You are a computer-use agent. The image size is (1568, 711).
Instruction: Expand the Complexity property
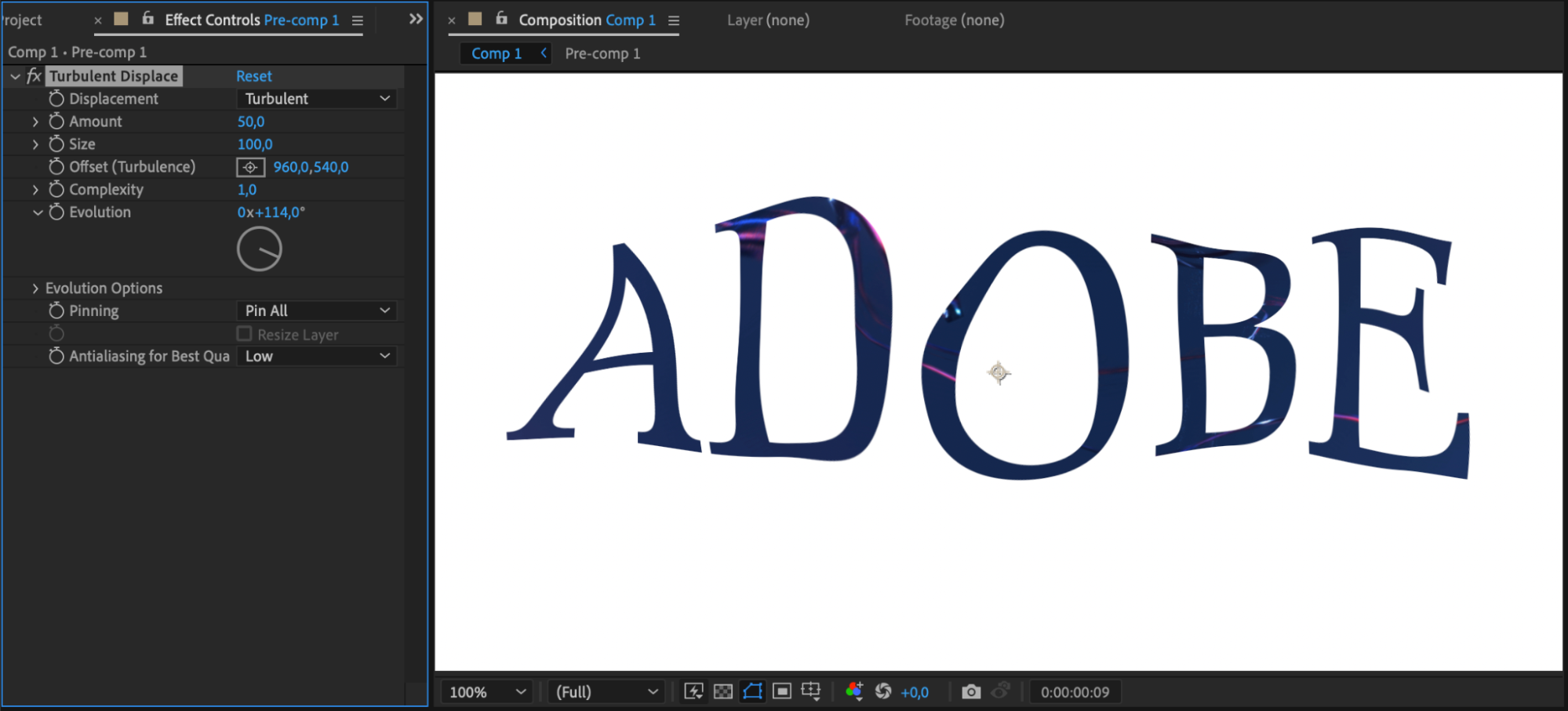(x=35, y=190)
